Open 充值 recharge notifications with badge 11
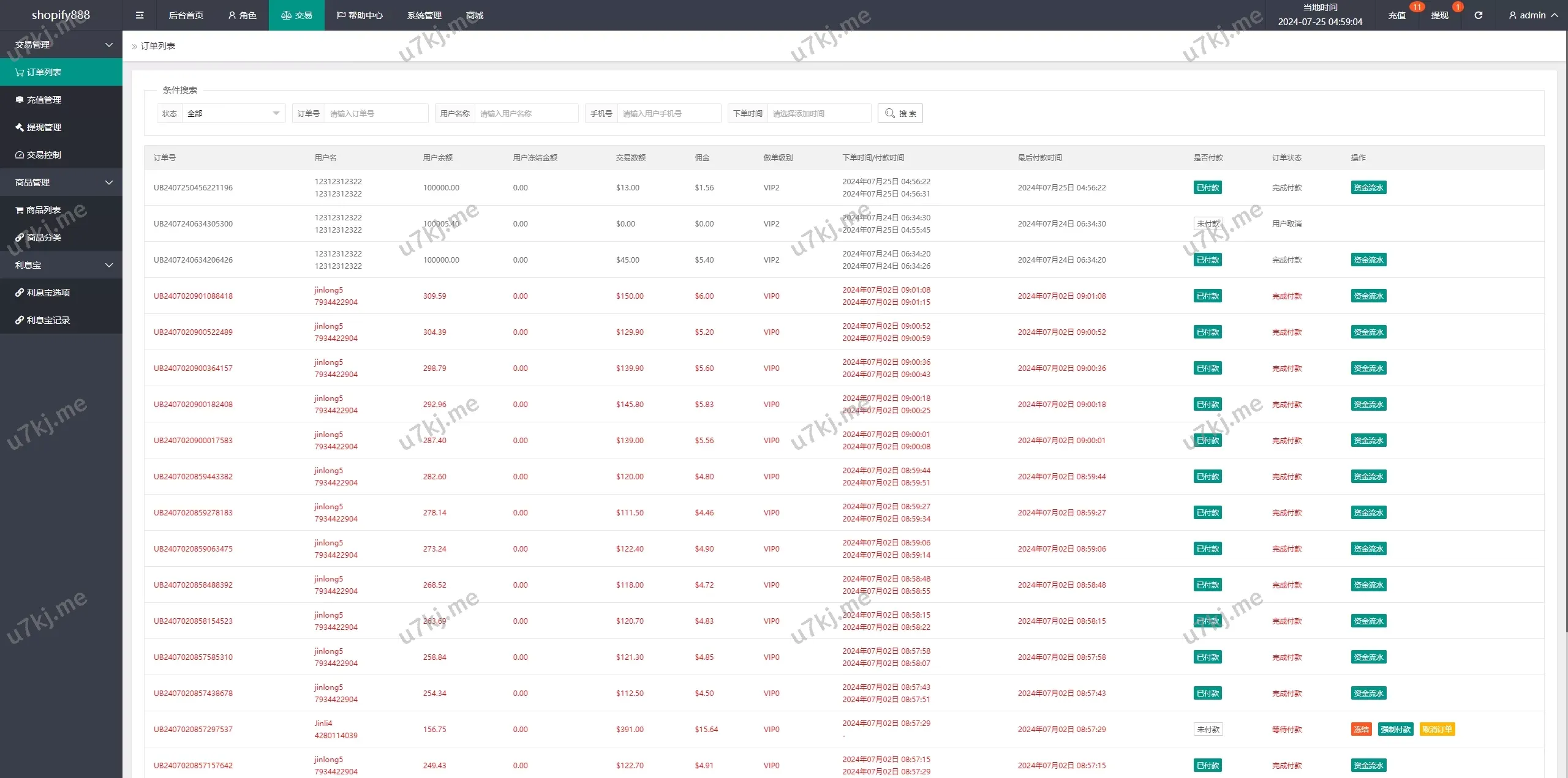1568x778 pixels. 1397,15
